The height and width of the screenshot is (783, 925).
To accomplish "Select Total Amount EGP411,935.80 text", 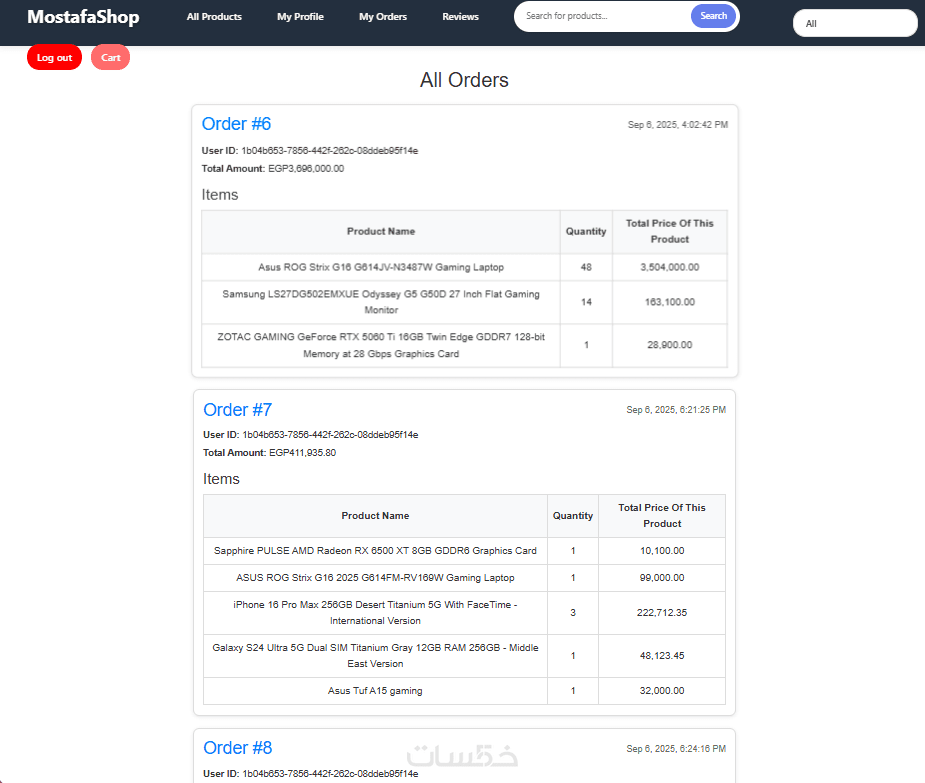I will pyautogui.click(x=270, y=453).
